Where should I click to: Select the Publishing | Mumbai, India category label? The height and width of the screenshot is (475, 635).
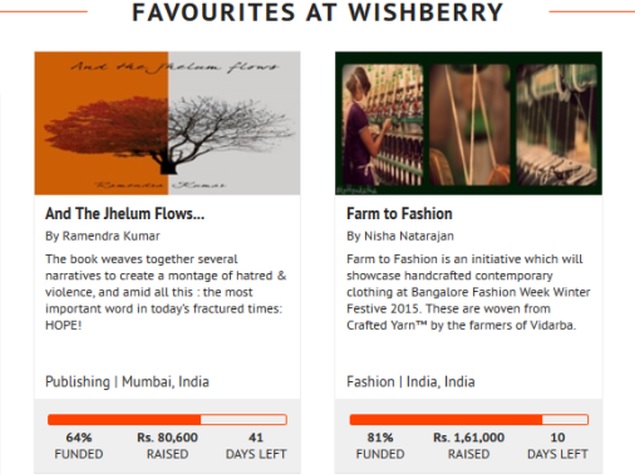(127, 381)
